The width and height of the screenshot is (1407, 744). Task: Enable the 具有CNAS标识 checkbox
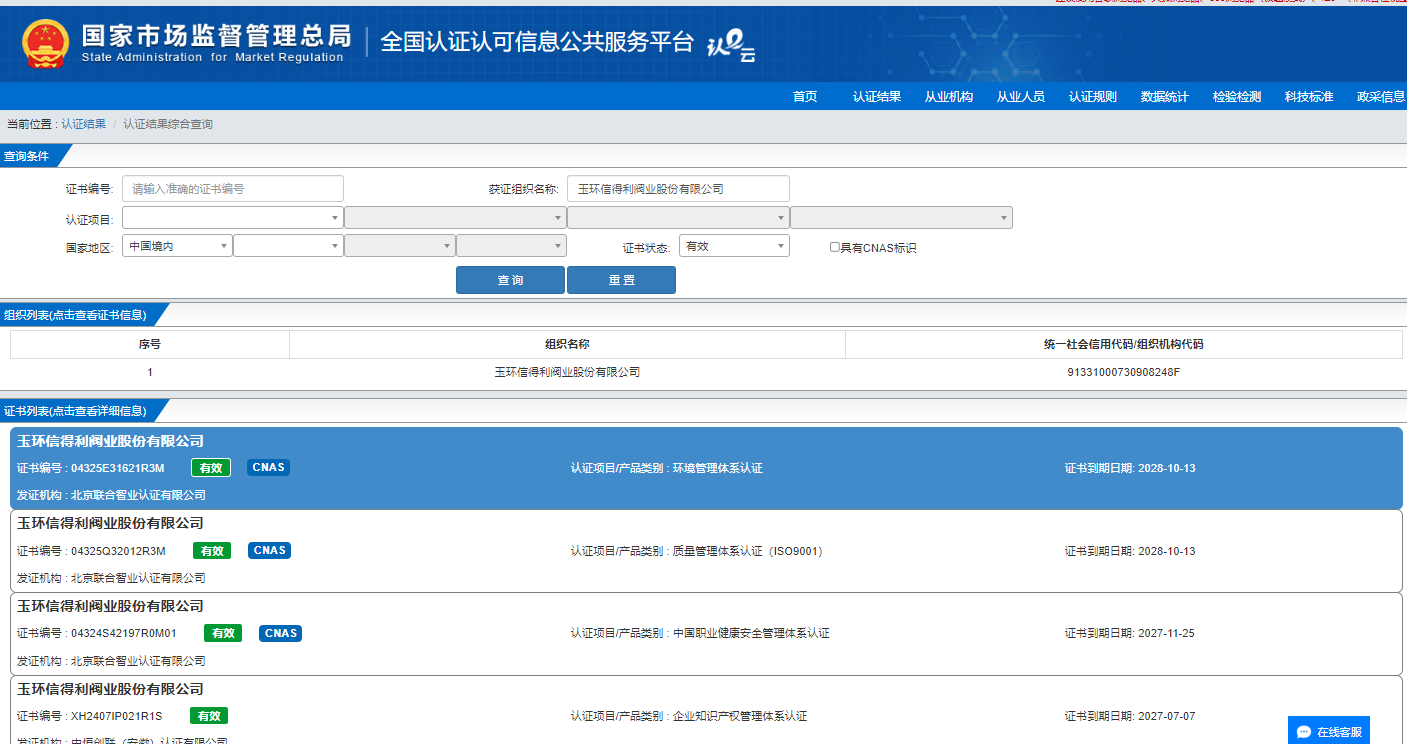tap(835, 247)
